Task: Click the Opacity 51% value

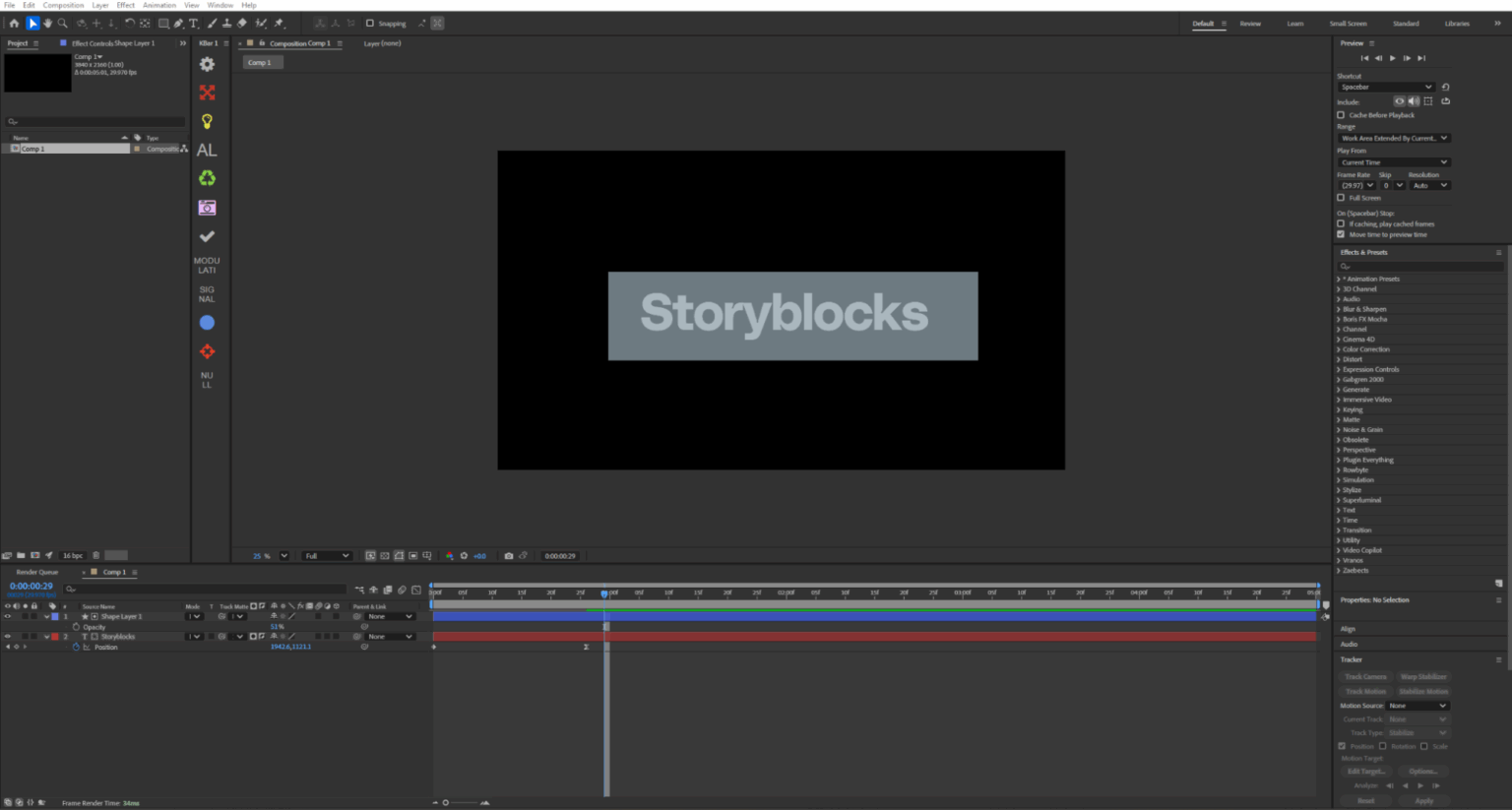Action: tap(277, 627)
